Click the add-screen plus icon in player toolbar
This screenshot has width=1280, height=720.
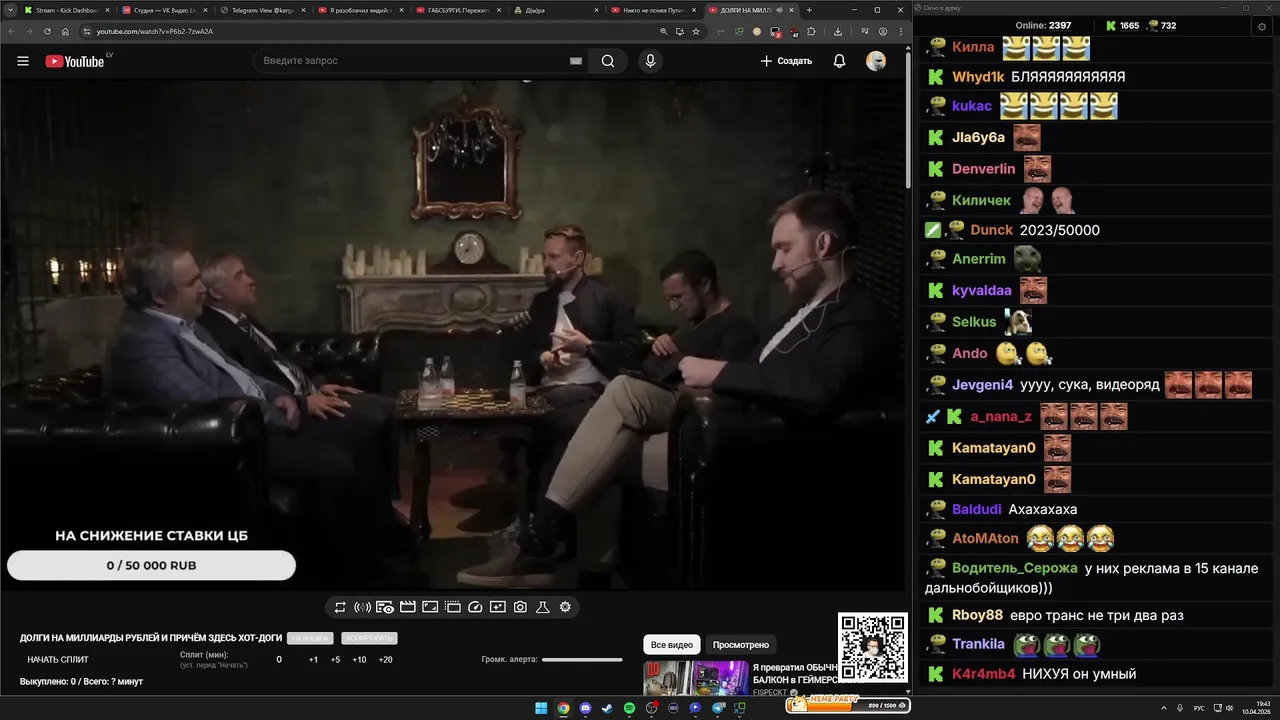click(x=497, y=607)
